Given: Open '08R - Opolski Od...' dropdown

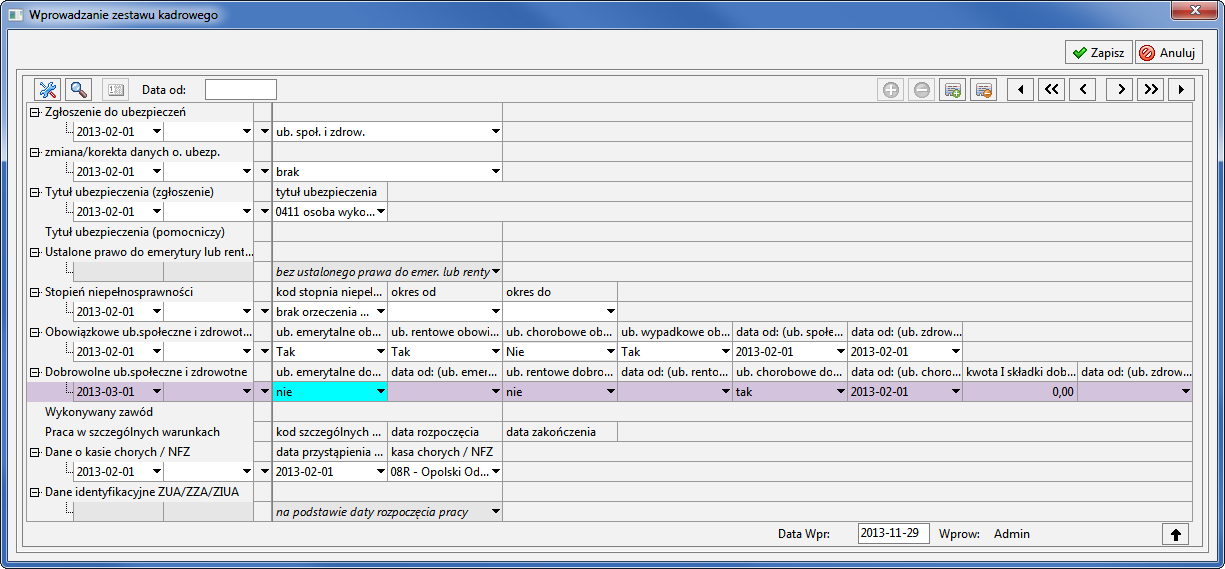Looking at the screenshot, I should click(495, 472).
